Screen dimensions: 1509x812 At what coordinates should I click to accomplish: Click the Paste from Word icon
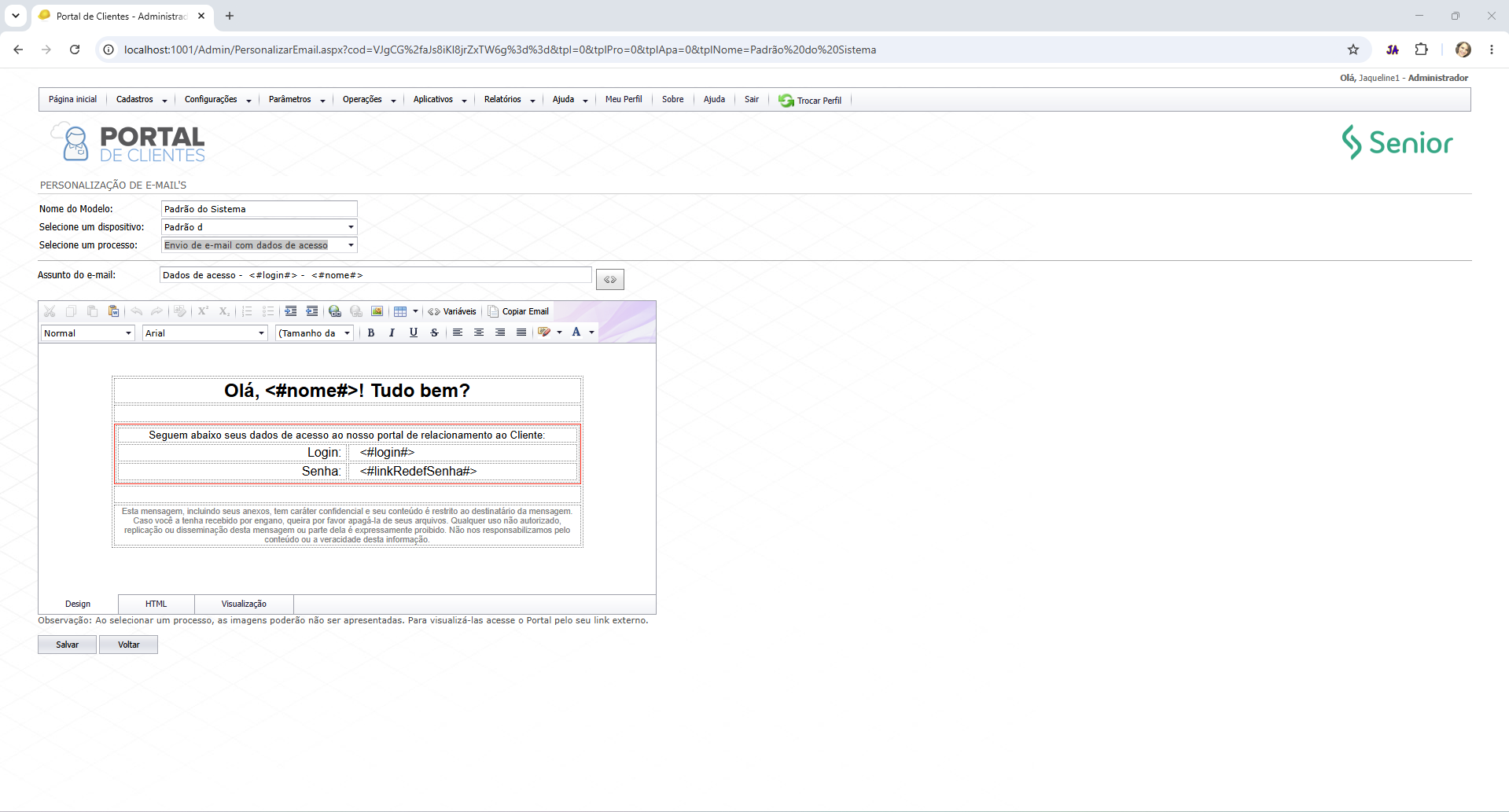click(113, 311)
